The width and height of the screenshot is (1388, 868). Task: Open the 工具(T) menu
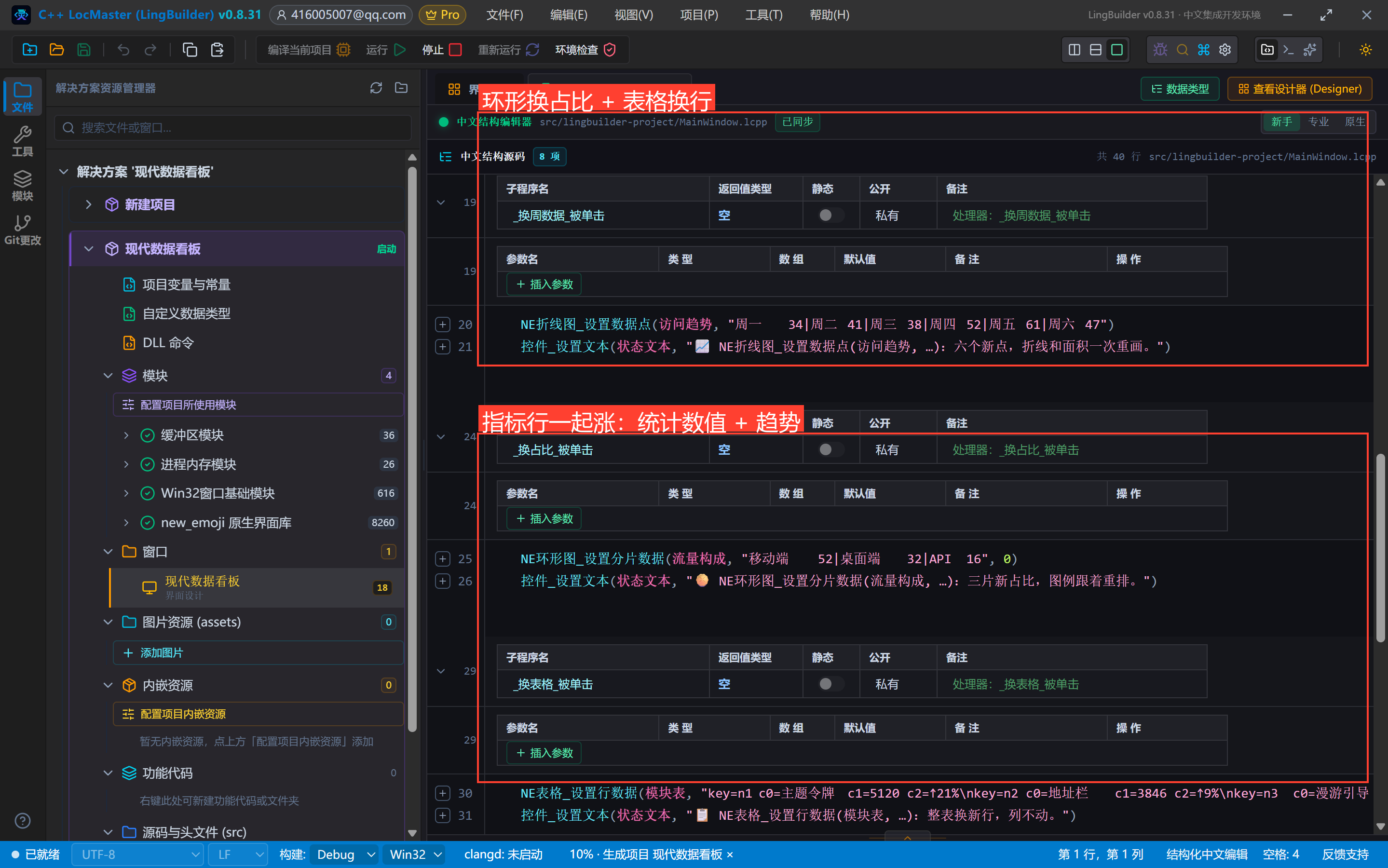763,15
